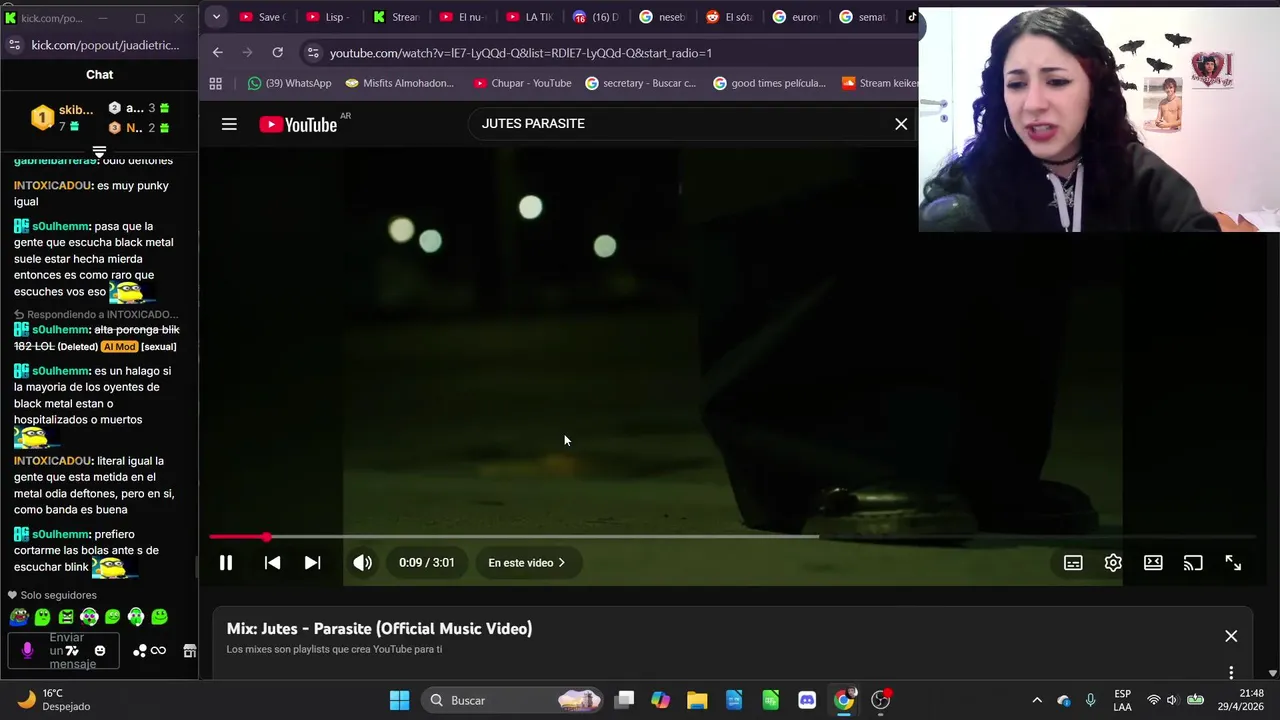Image resolution: width=1280 pixels, height=720 pixels.
Task: Switch to the '(16) D' tab
Action: click(596, 17)
